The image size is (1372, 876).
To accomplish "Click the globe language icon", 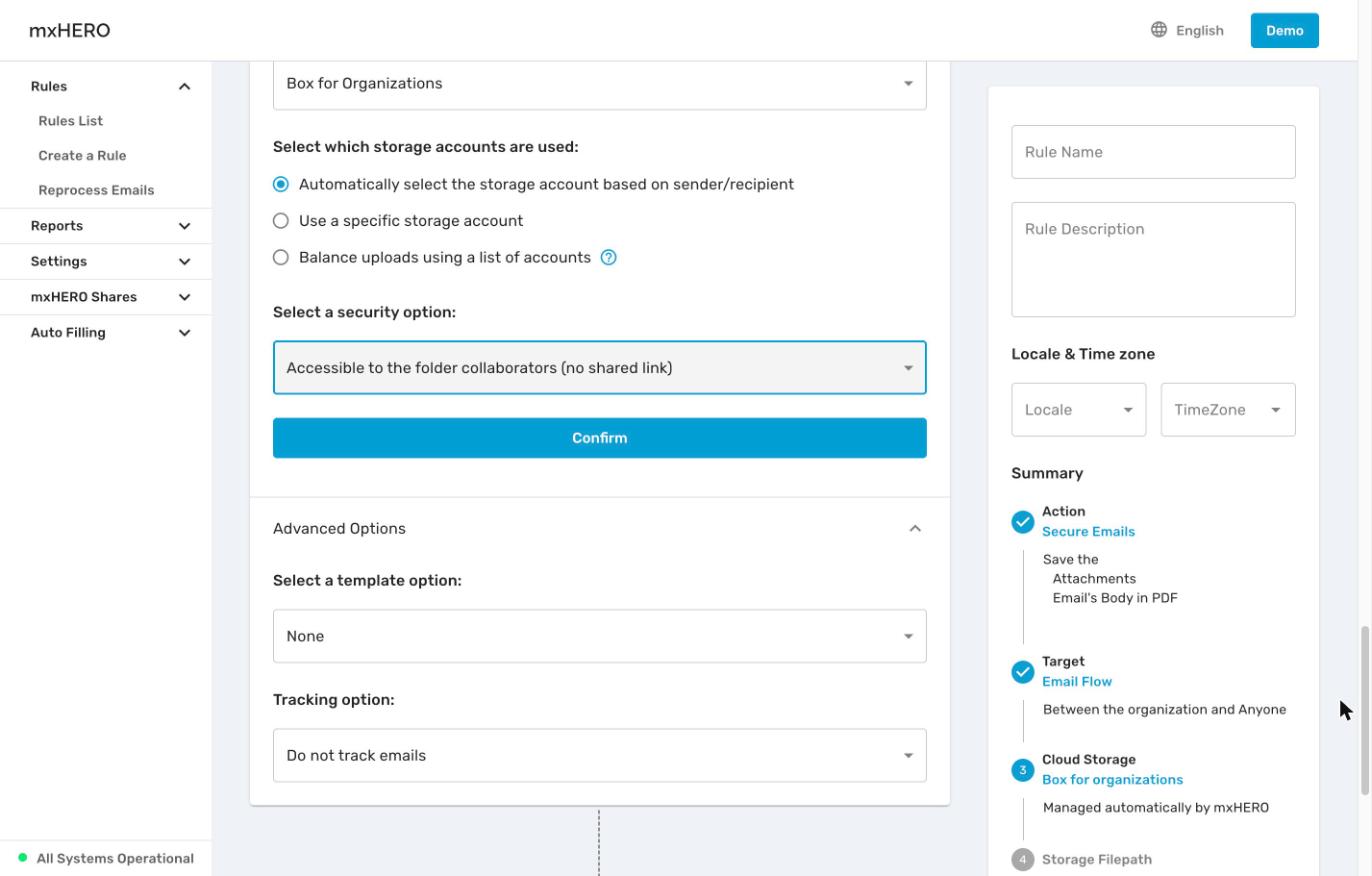I will [x=1159, y=30].
